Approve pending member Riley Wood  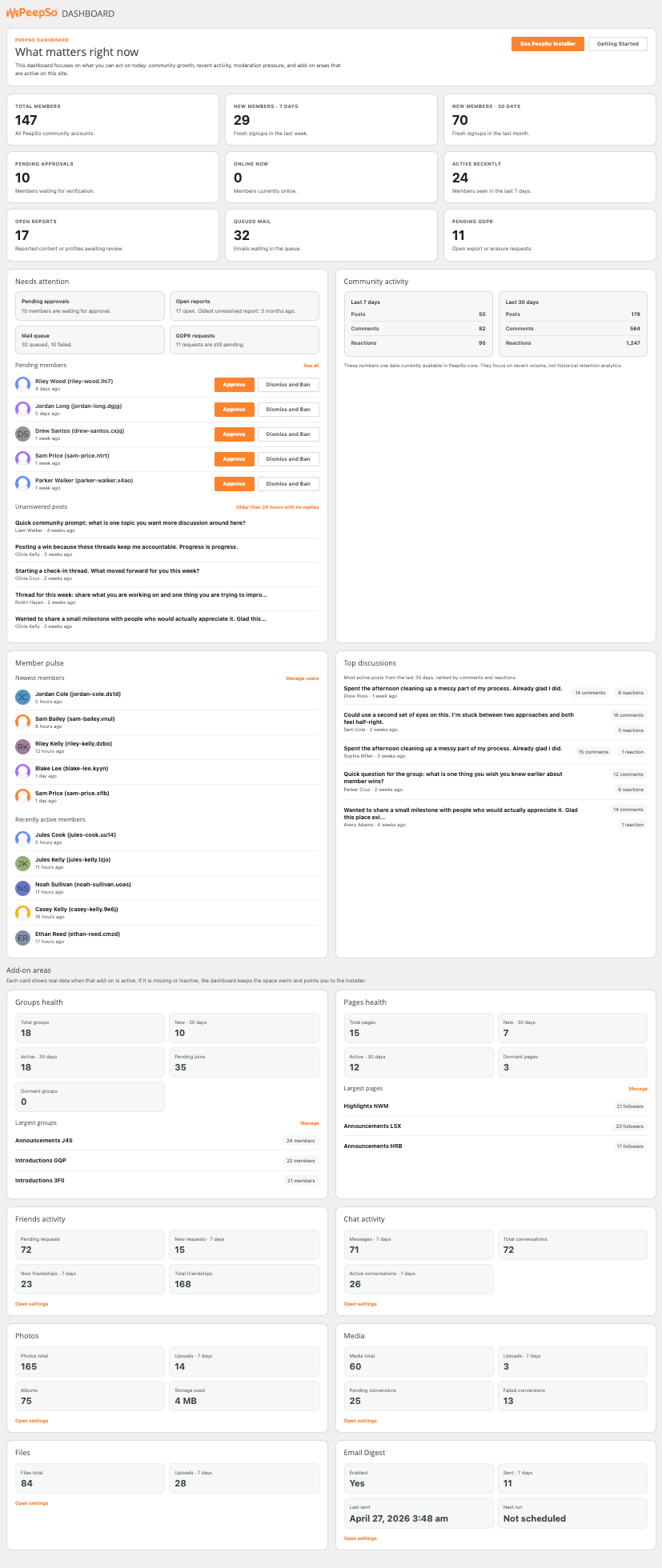coord(234,385)
